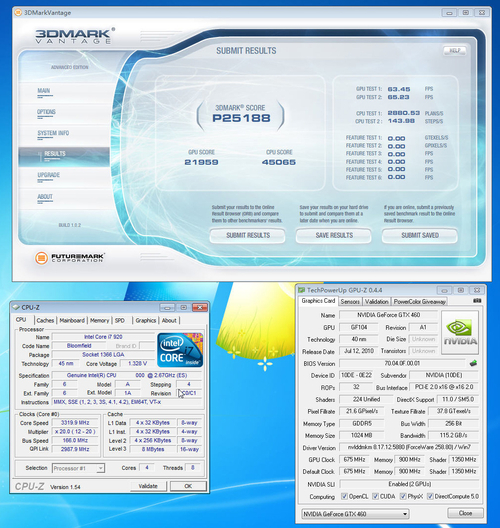The height and width of the screenshot is (528, 500).
Task: Select the CPU tab in CPU-Z
Action: [x=21, y=320]
